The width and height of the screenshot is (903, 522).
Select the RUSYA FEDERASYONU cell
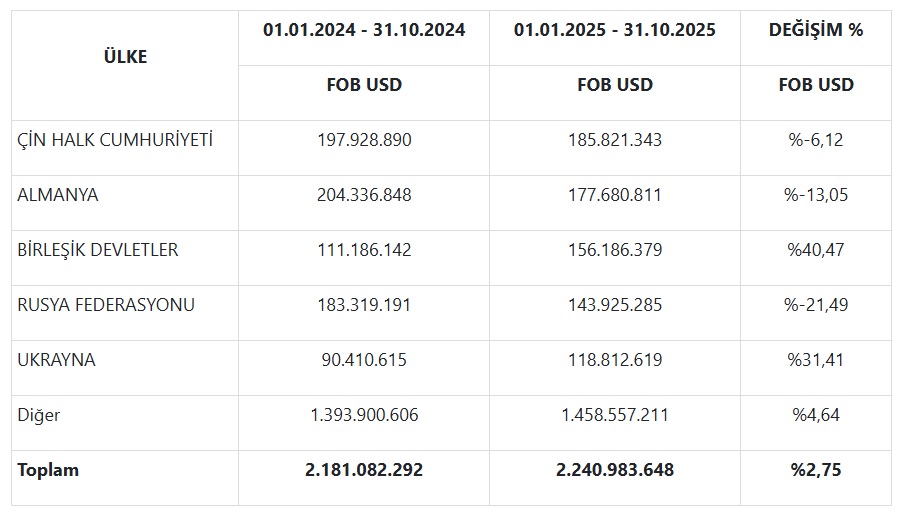point(106,305)
